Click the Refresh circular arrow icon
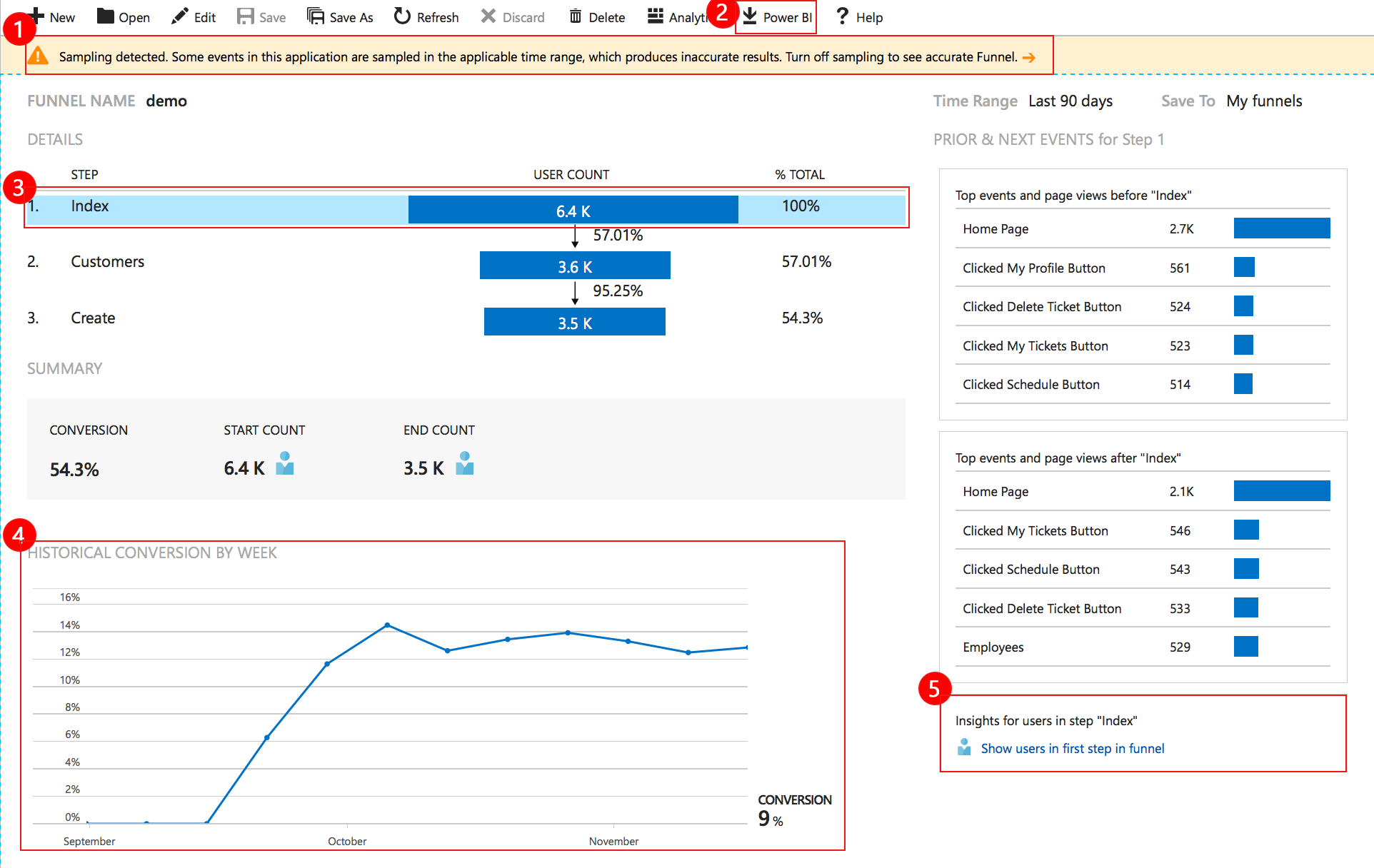The height and width of the screenshot is (868, 1374). 403,16
